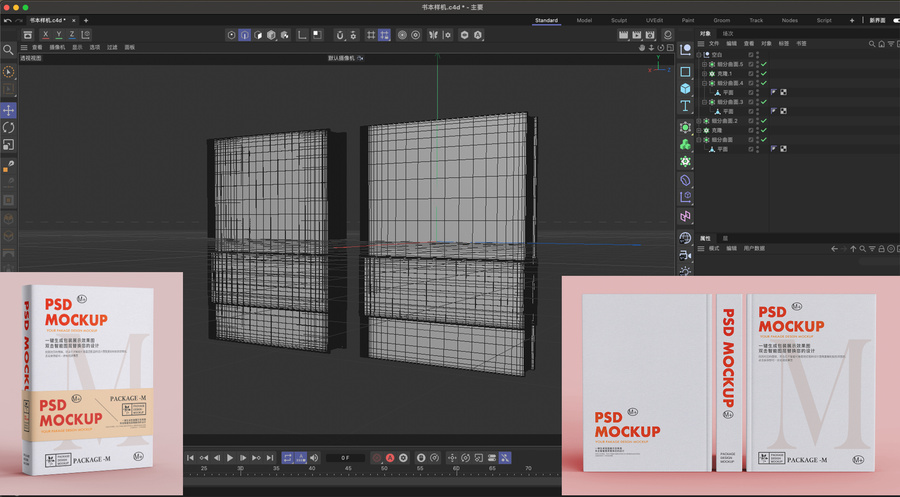Open the 摄像机 menu in the viewport
Viewport: 900px width, 497px height.
point(57,48)
